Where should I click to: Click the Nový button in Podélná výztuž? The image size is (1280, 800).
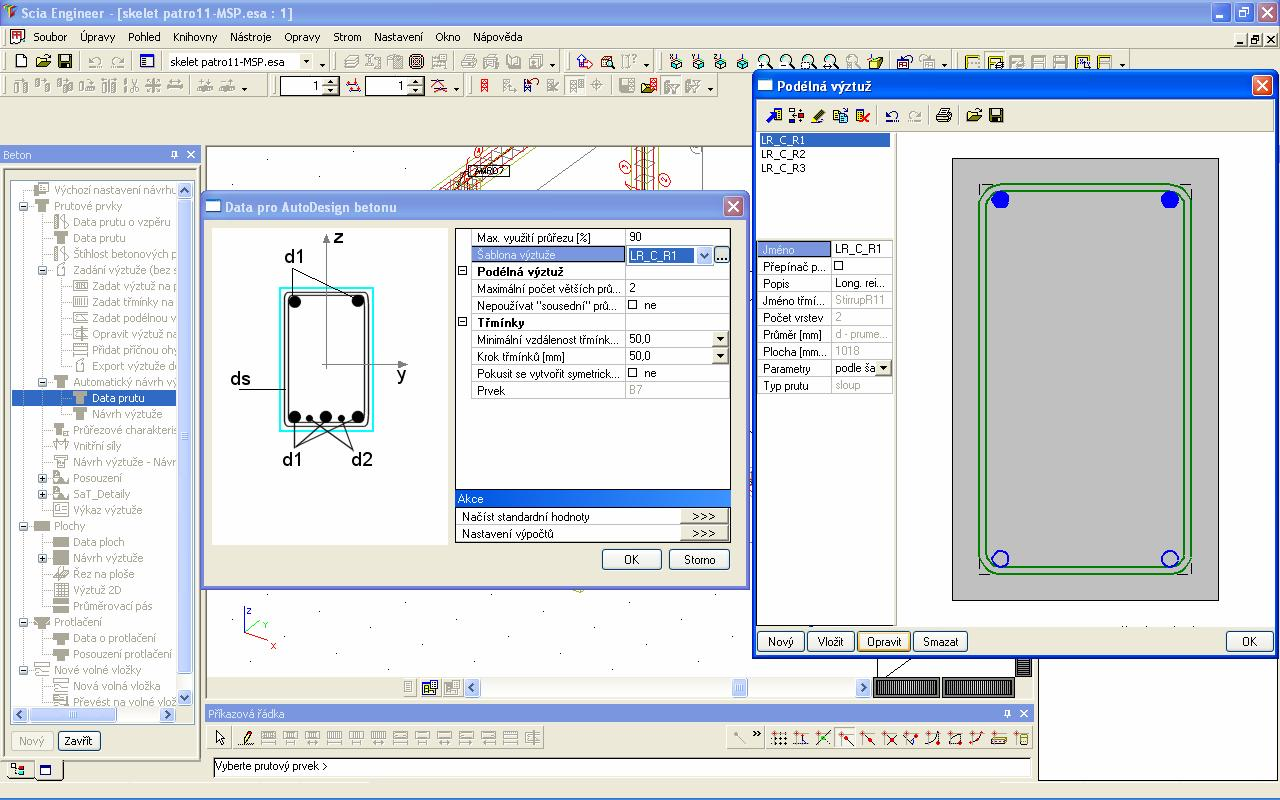781,642
